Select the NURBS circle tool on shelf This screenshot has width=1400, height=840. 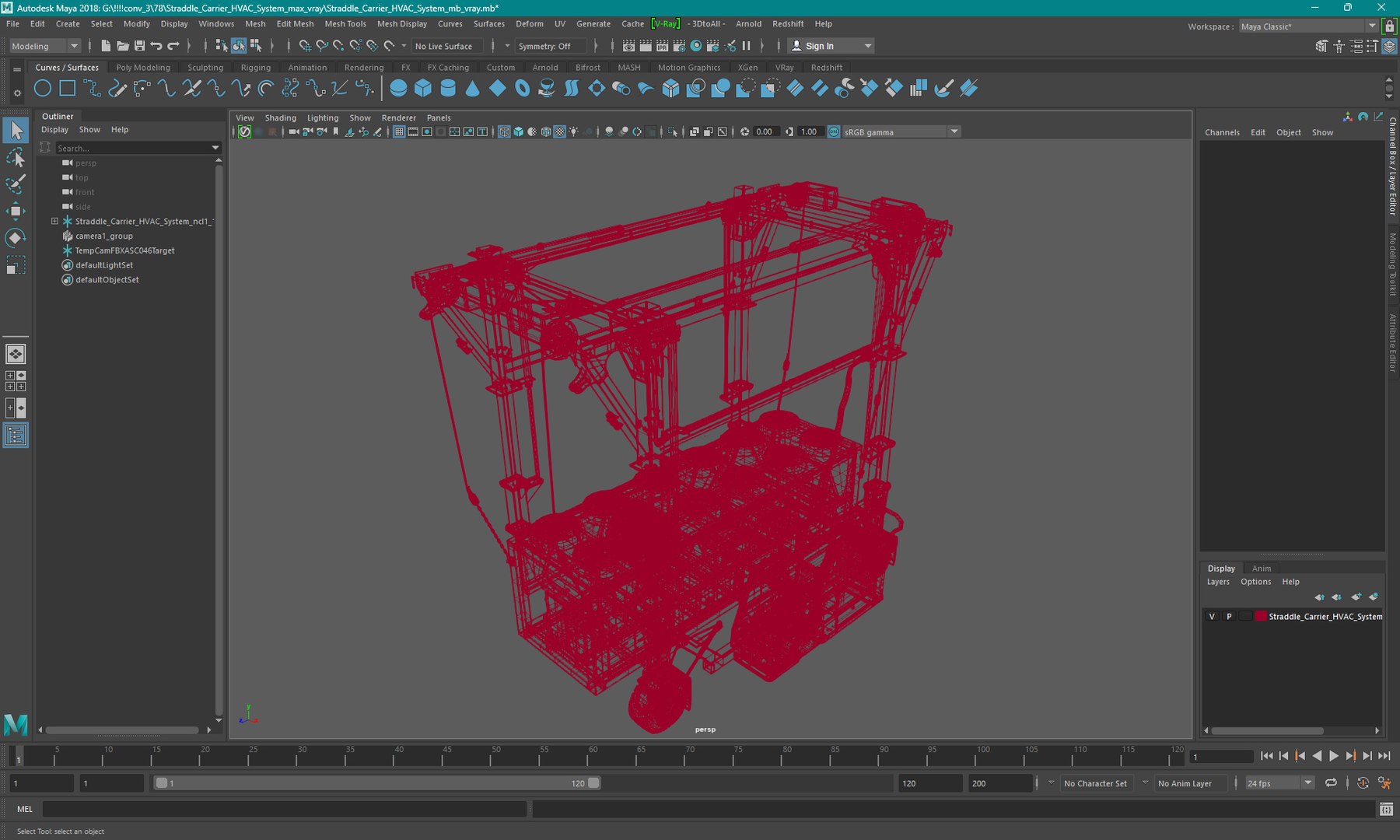coord(43,89)
